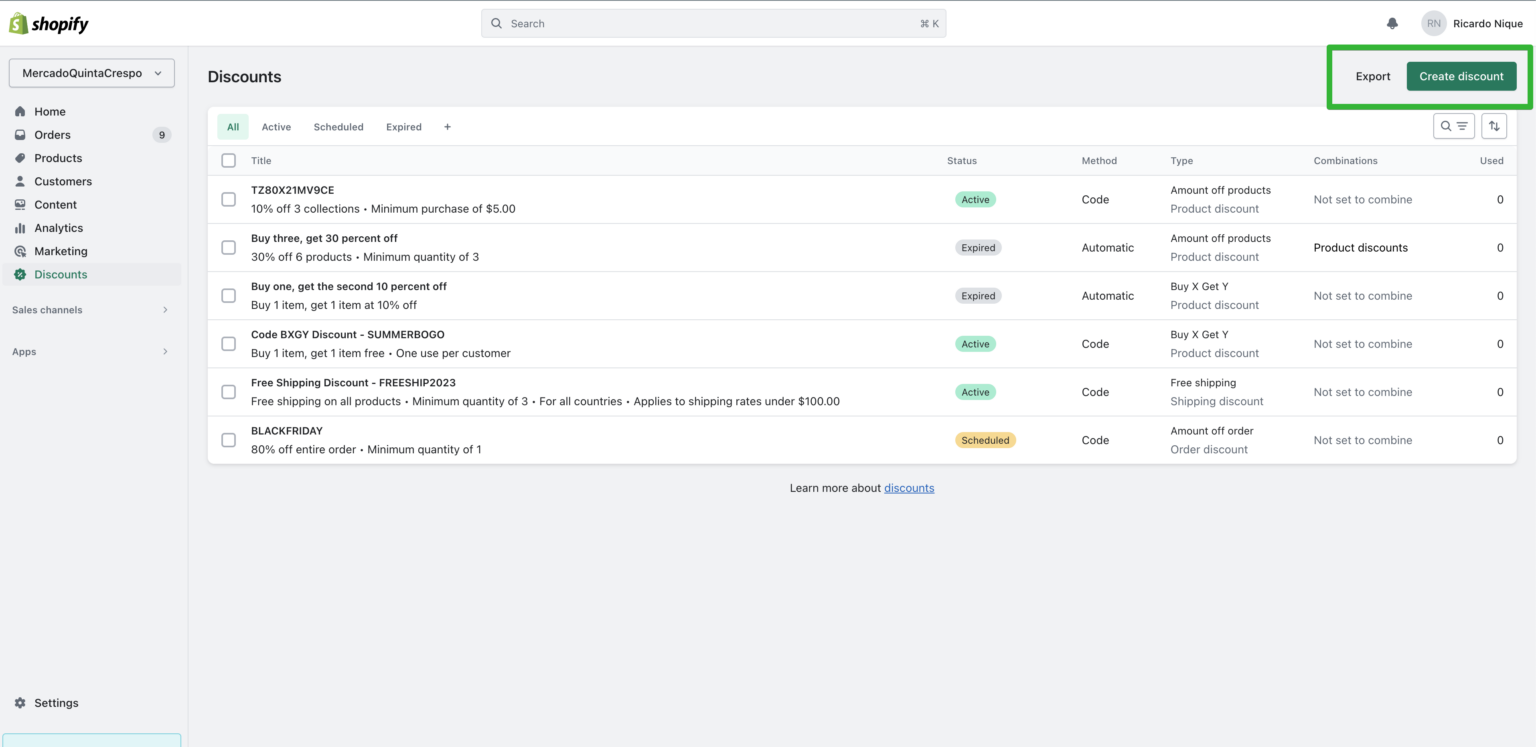Switch to the Expired tab
The width and height of the screenshot is (1536, 747).
[x=403, y=126]
